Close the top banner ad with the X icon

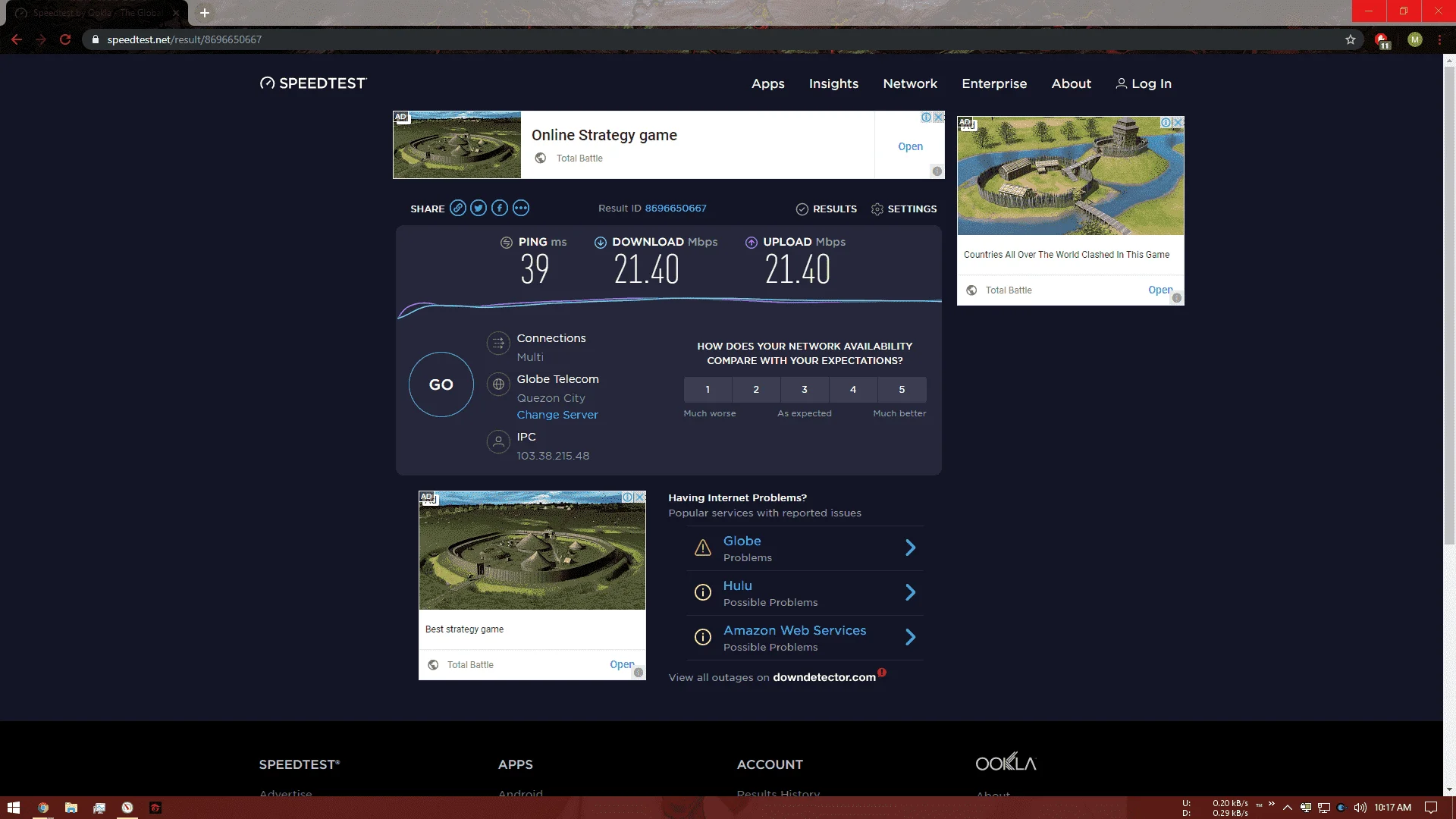click(939, 117)
